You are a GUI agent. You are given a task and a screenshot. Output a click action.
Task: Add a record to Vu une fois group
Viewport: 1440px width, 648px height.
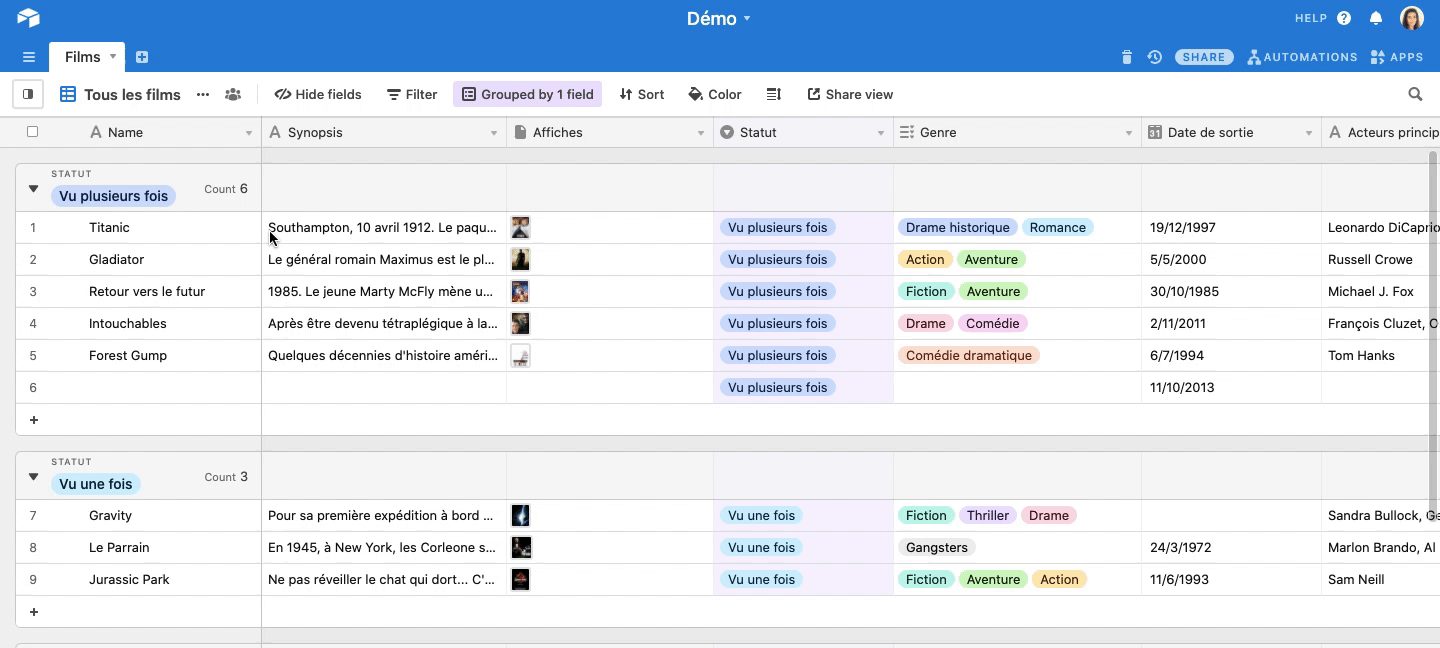[34, 612]
